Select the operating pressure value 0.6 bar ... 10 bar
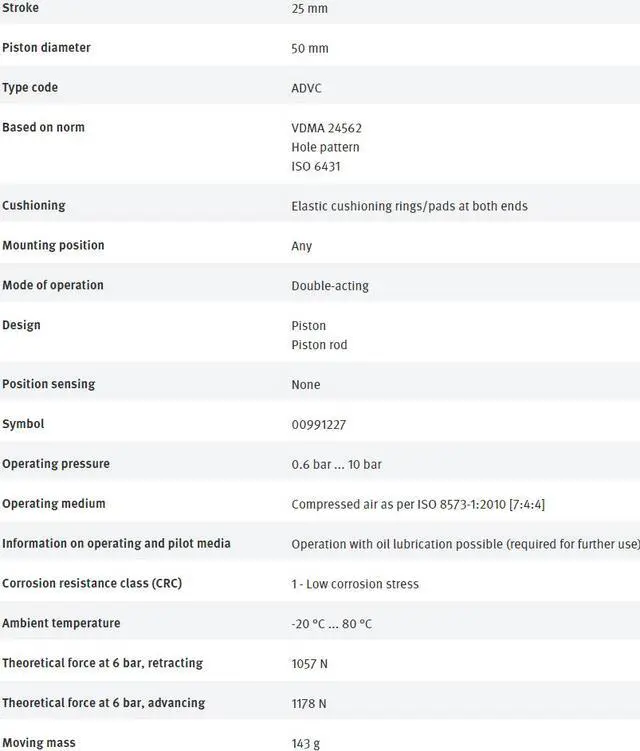 click(336, 464)
